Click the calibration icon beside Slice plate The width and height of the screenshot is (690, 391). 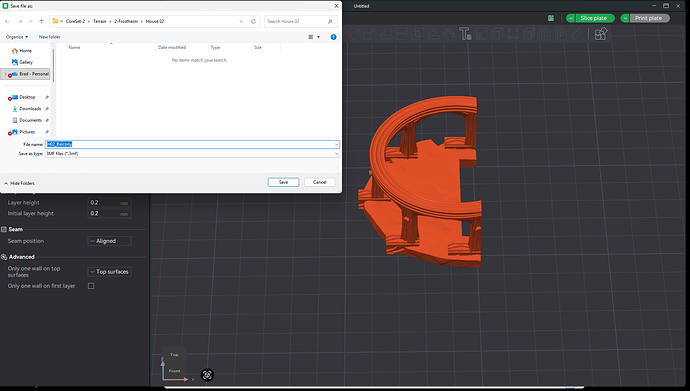551,18
